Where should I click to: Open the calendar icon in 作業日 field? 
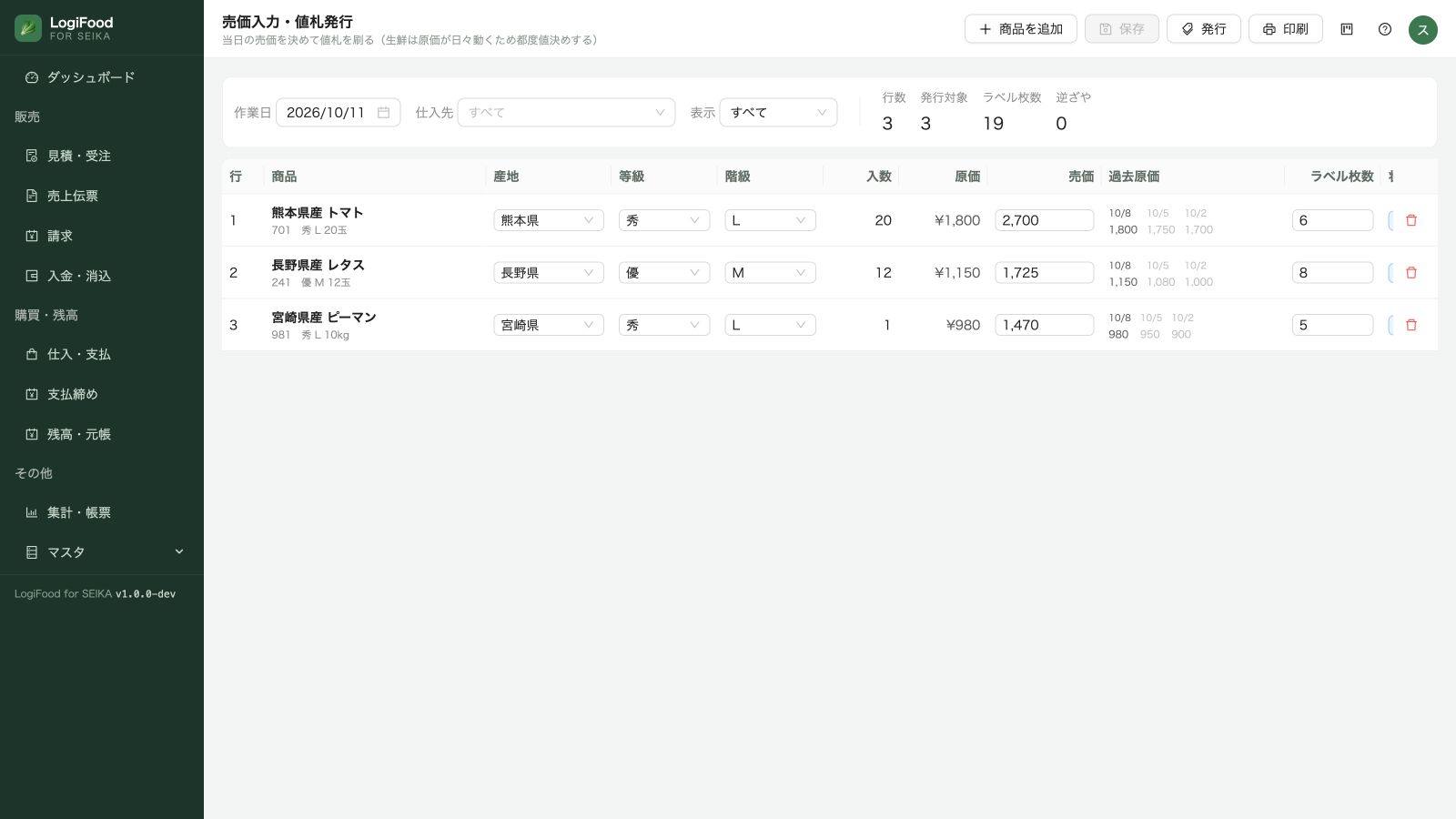[384, 112]
